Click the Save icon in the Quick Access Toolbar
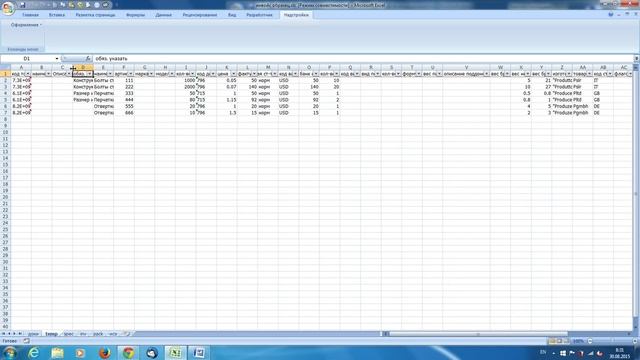The width and height of the screenshot is (640, 360). pos(22,5)
